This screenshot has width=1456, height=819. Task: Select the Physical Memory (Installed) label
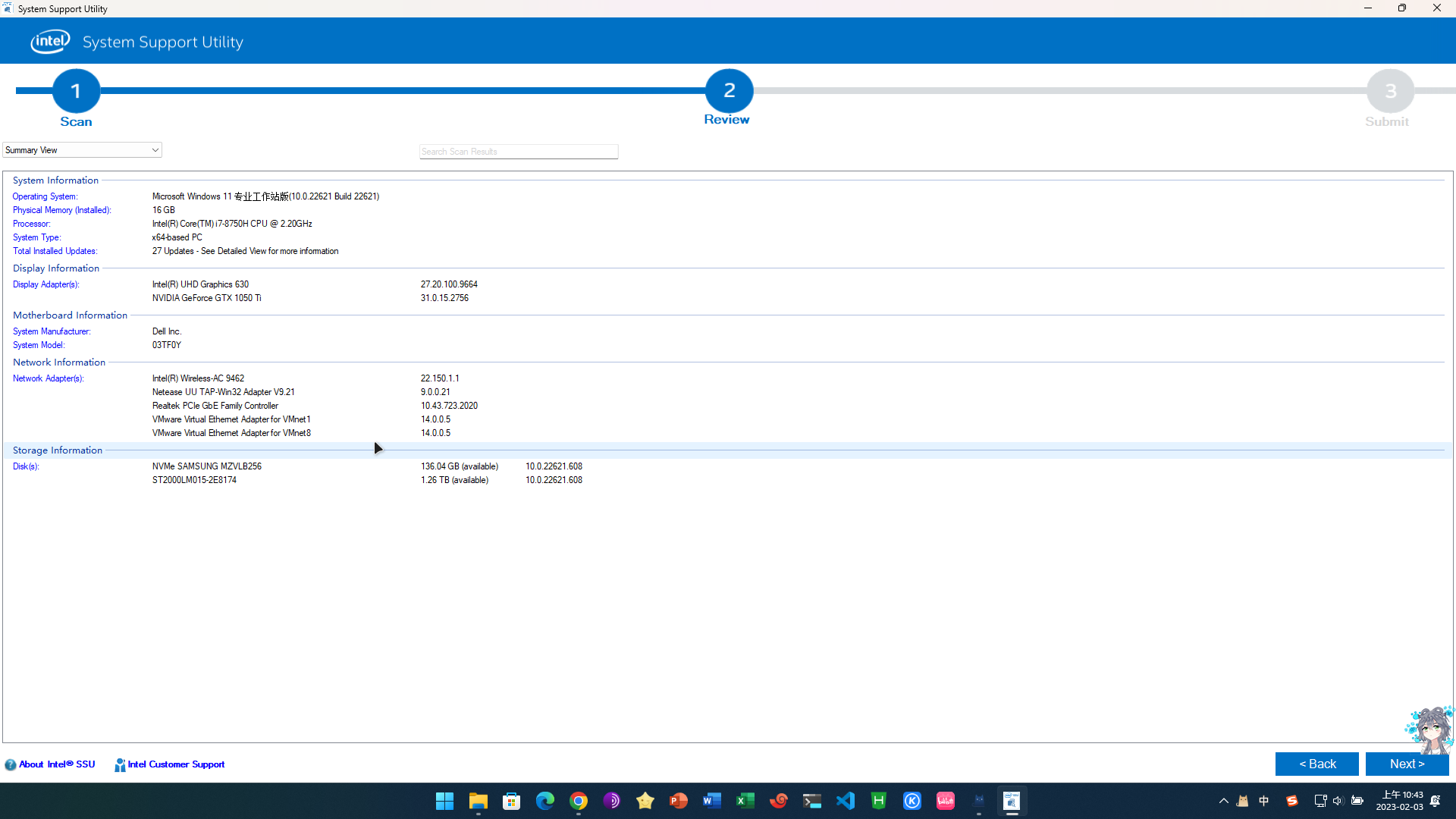(x=61, y=210)
